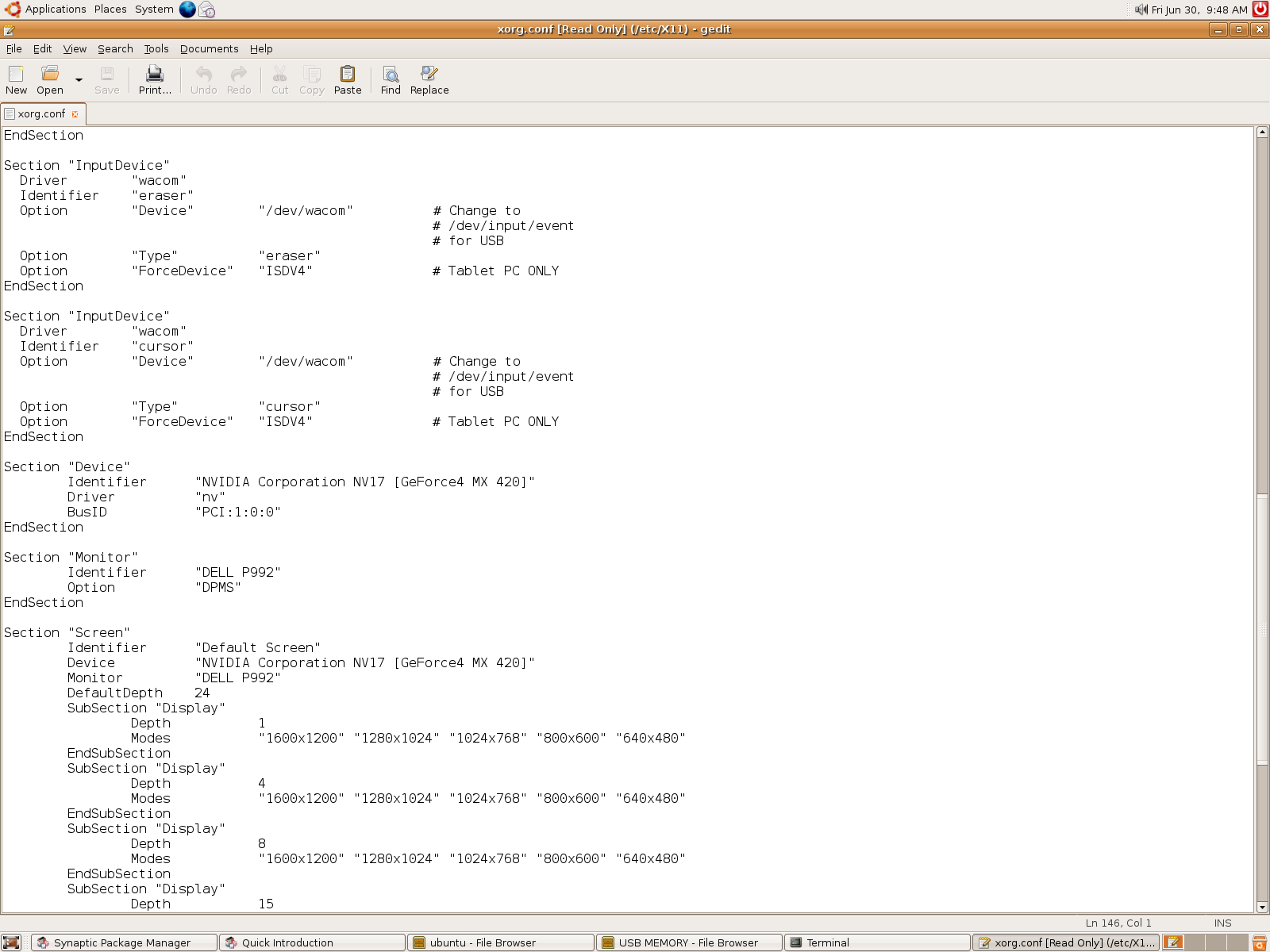Click the Redo toolbar icon

[239, 80]
